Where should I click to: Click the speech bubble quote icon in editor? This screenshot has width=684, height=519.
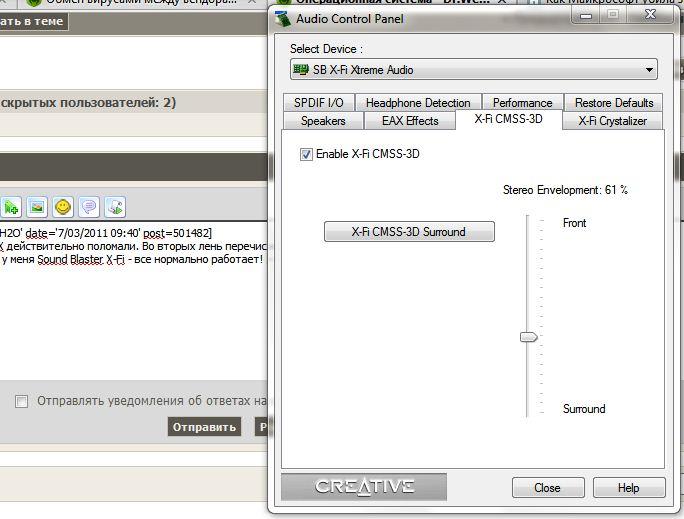click(89, 207)
